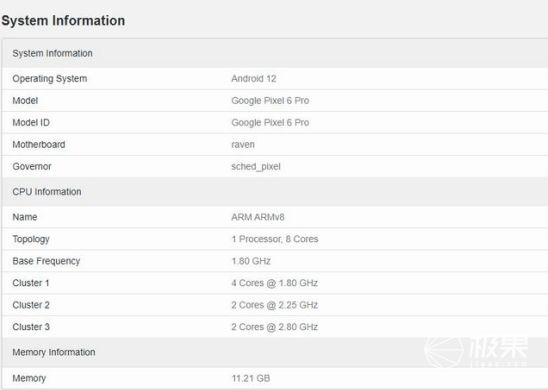Click the System Information page heading
Screen dimensions: 548x390
(63, 21)
